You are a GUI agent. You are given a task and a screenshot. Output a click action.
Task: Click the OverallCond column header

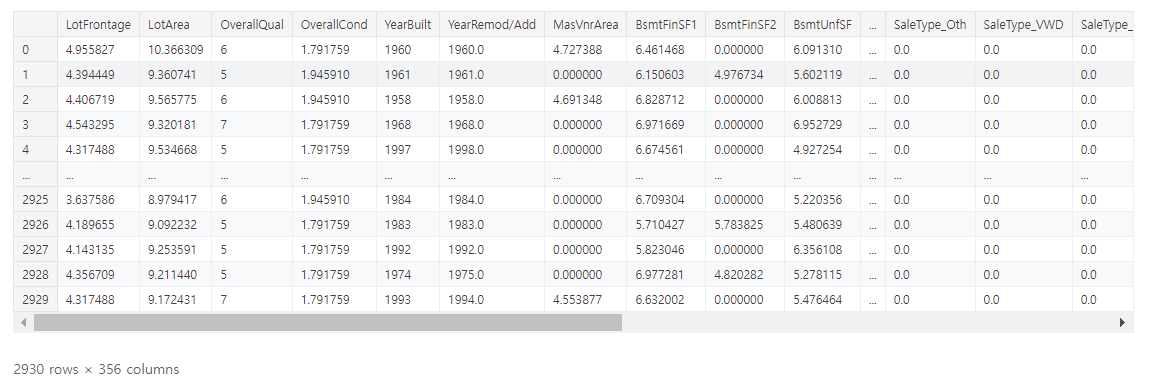pos(334,24)
